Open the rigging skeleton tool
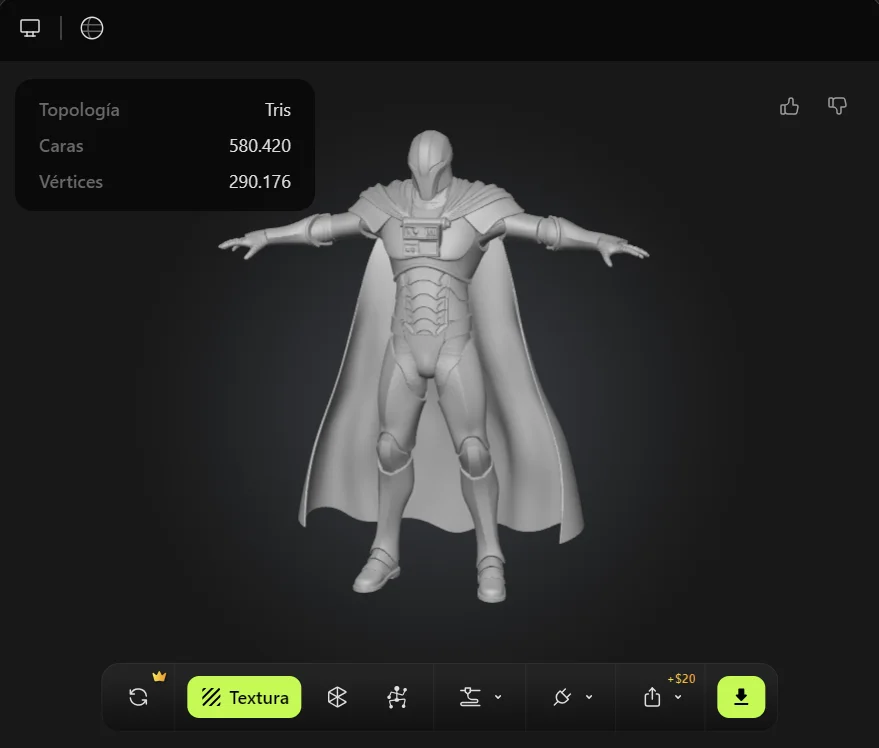Viewport: 879px width, 748px height. (x=397, y=697)
